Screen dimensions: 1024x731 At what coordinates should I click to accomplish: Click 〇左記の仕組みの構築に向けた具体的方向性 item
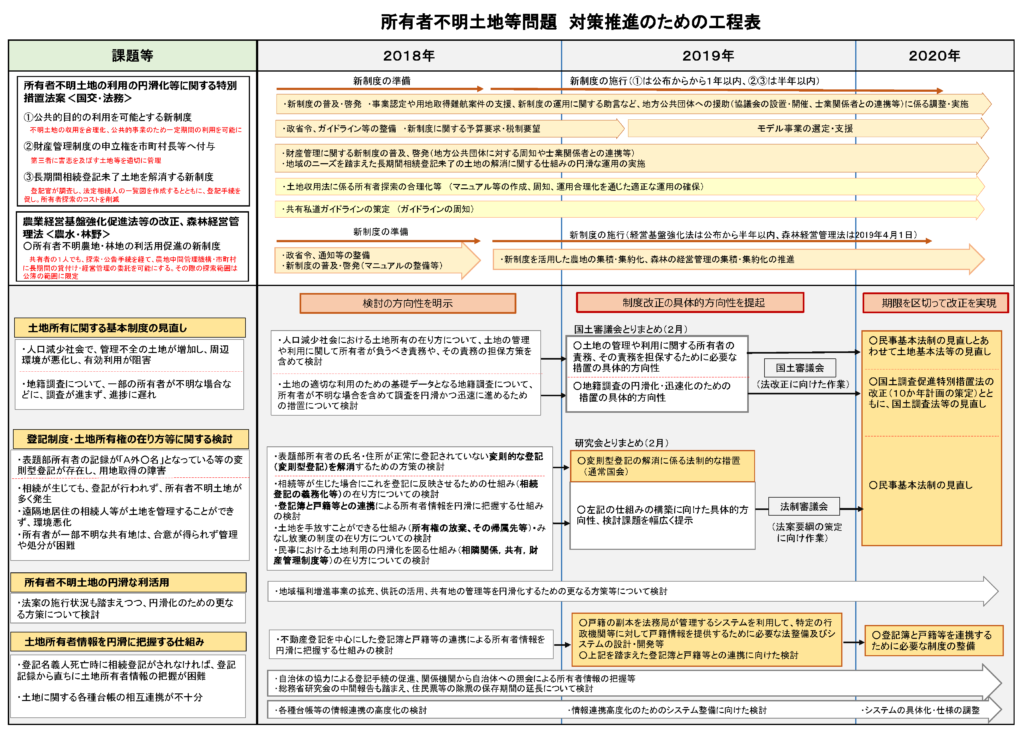click(x=662, y=515)
